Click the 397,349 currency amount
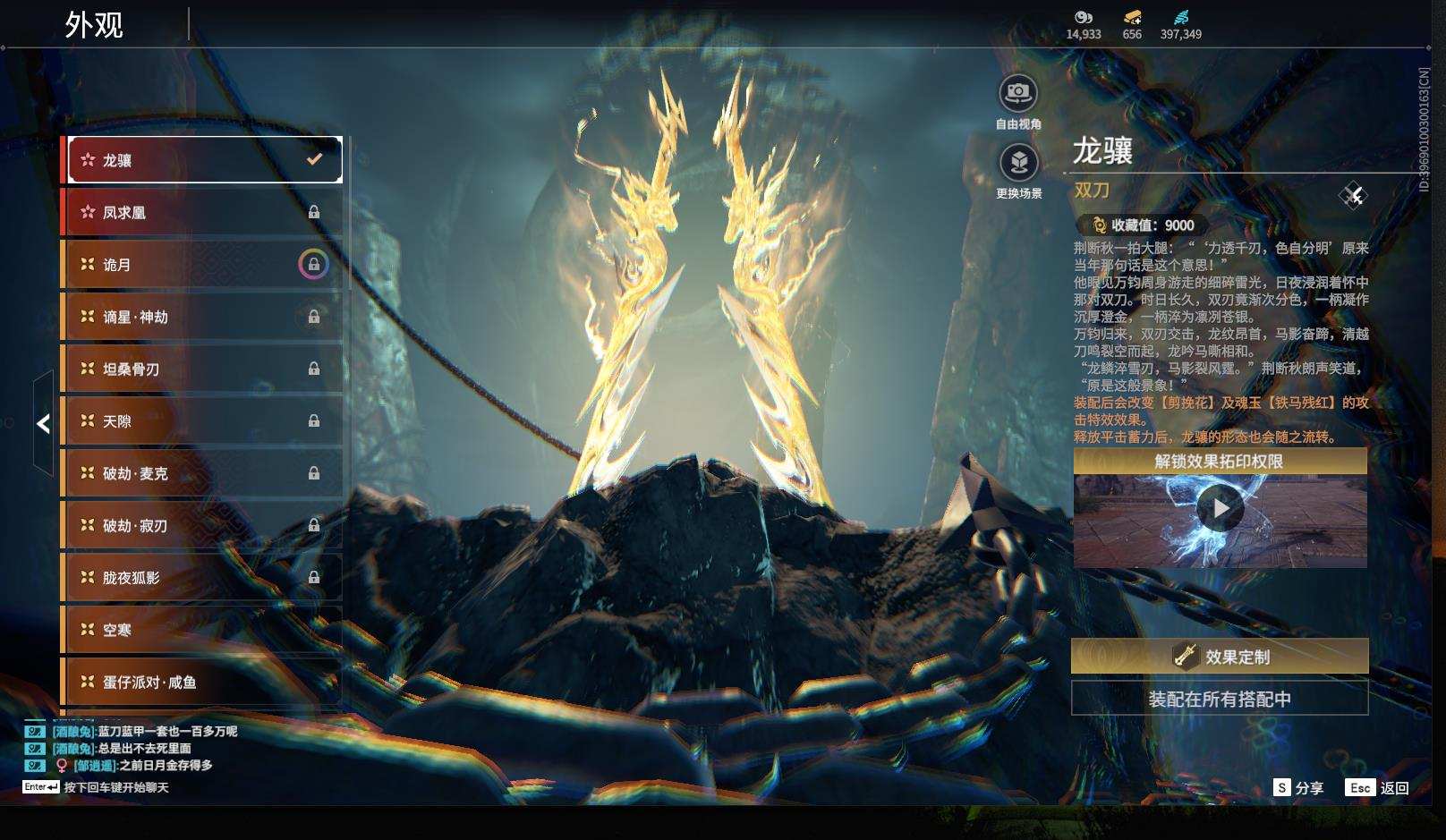Image resolution: width=1446 pixels, height=840 pixels. (x=1181, y=34)
